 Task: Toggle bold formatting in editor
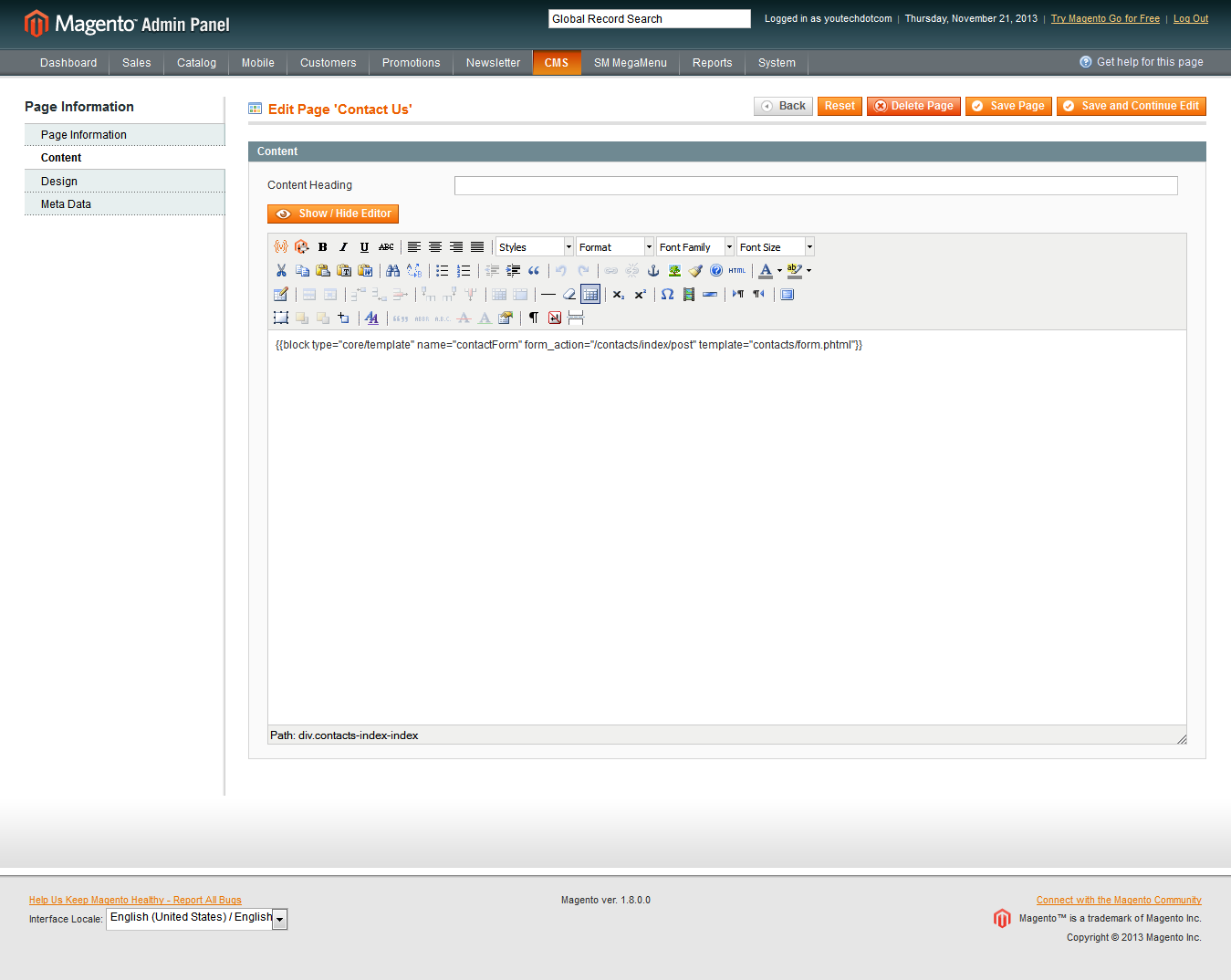pos(323,246)
